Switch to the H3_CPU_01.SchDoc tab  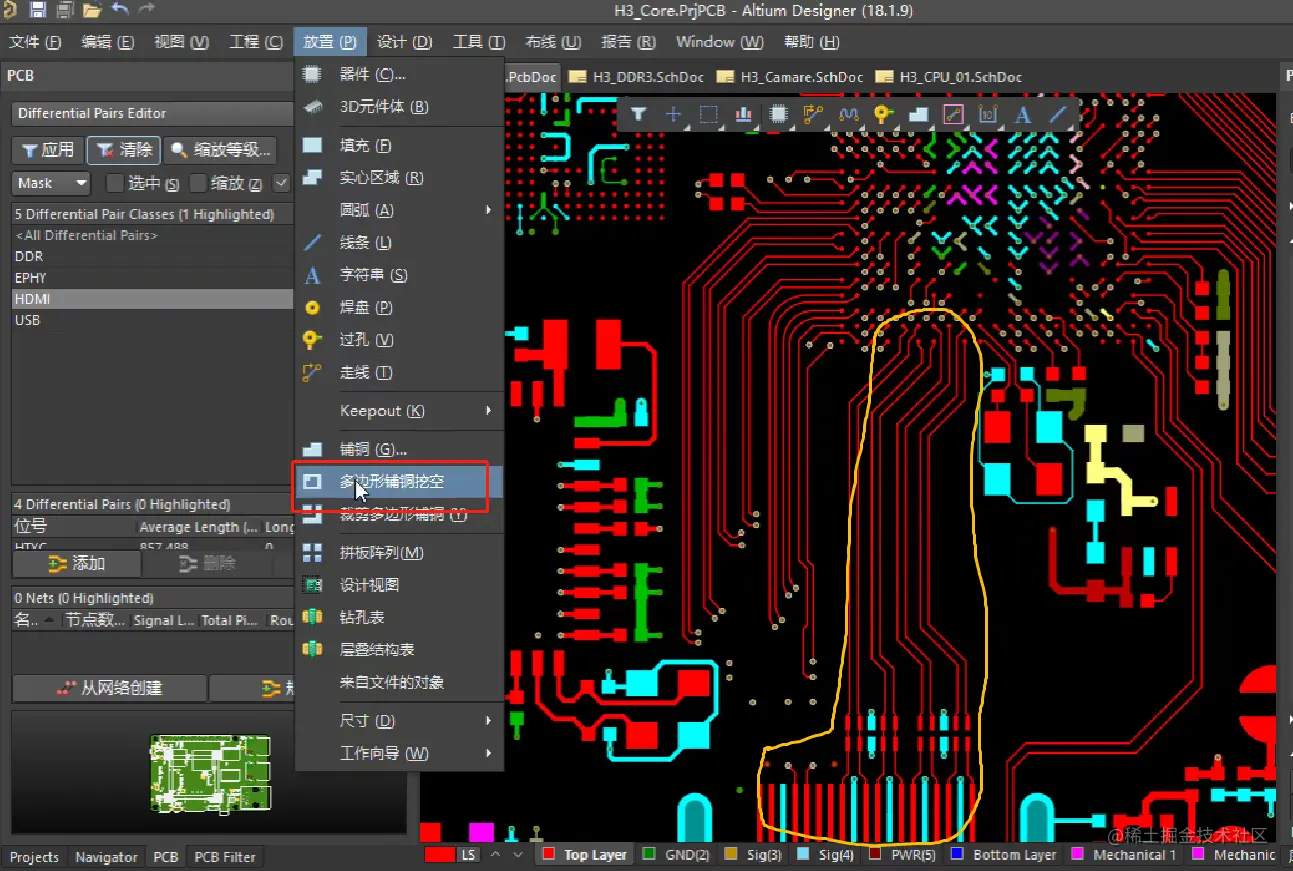[949, 77]
